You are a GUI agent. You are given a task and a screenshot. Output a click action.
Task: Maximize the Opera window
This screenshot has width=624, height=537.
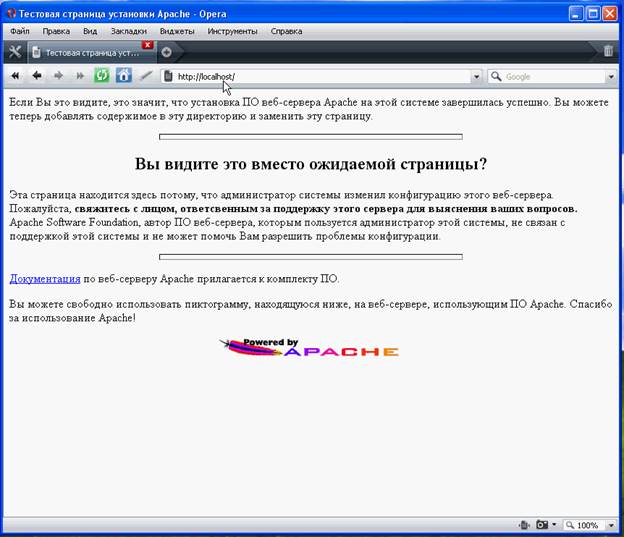593,14
